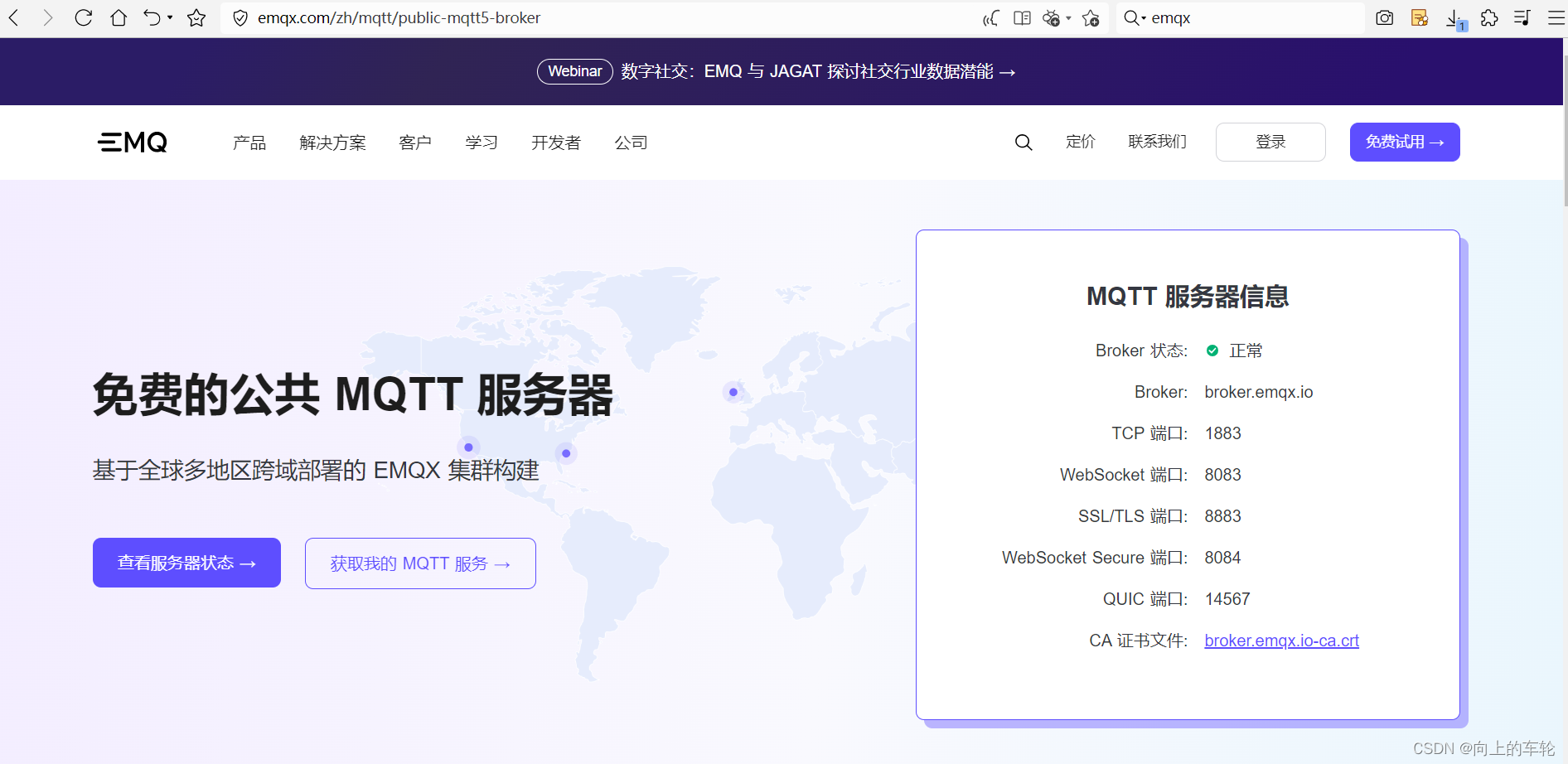Go back to the previous page
This screenshot has width=1568, height=764.
(x=14, y=17)
